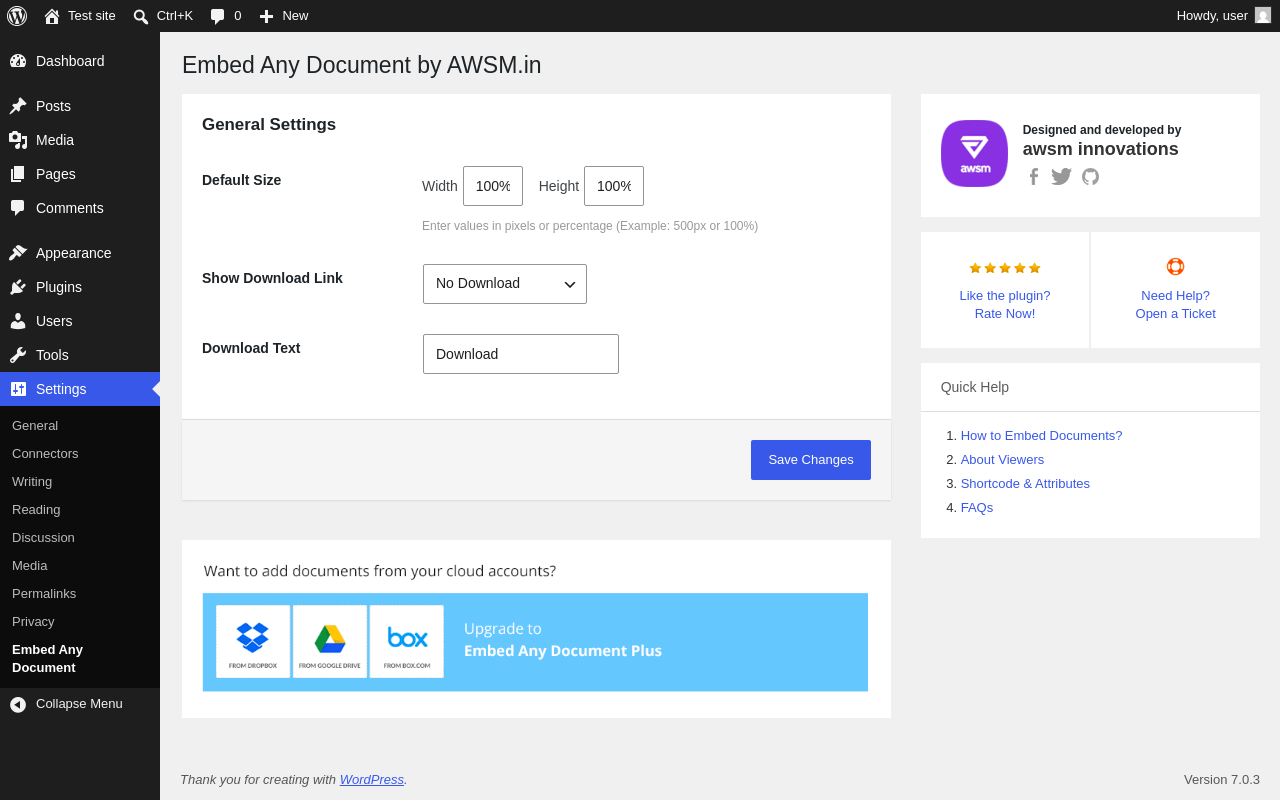Click the size hint text about pixels
The image size is (1280, 800).
coord(590,226)
